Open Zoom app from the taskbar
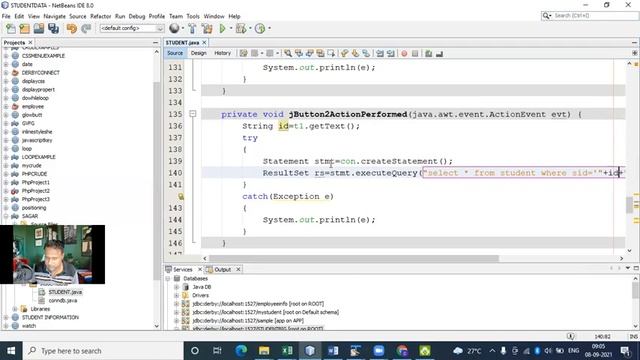The image size is (640, 360). click(x=379, y=351)
